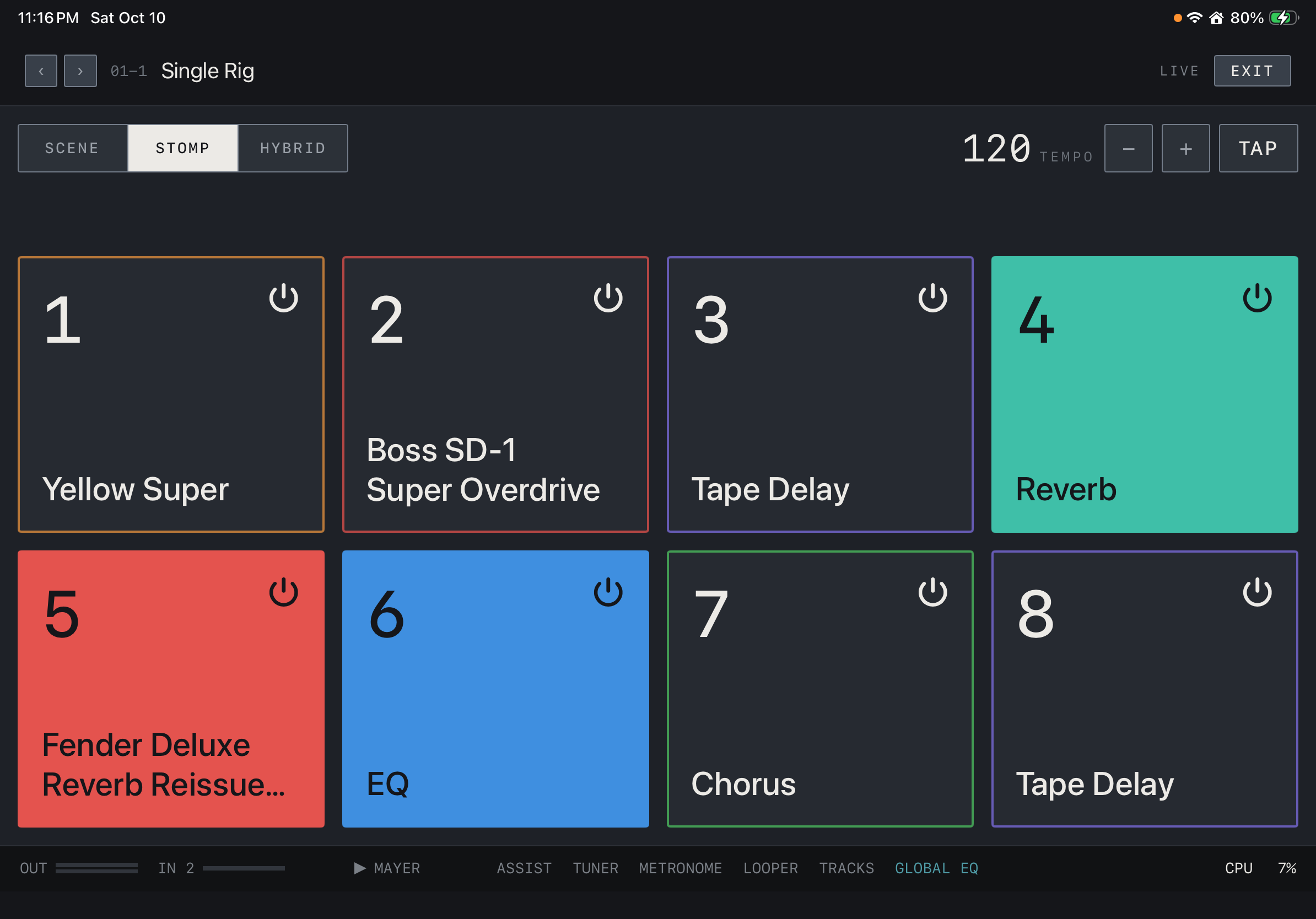Decrease tempo with minus button
The image size is (1316, 919).
(1128, 148)
